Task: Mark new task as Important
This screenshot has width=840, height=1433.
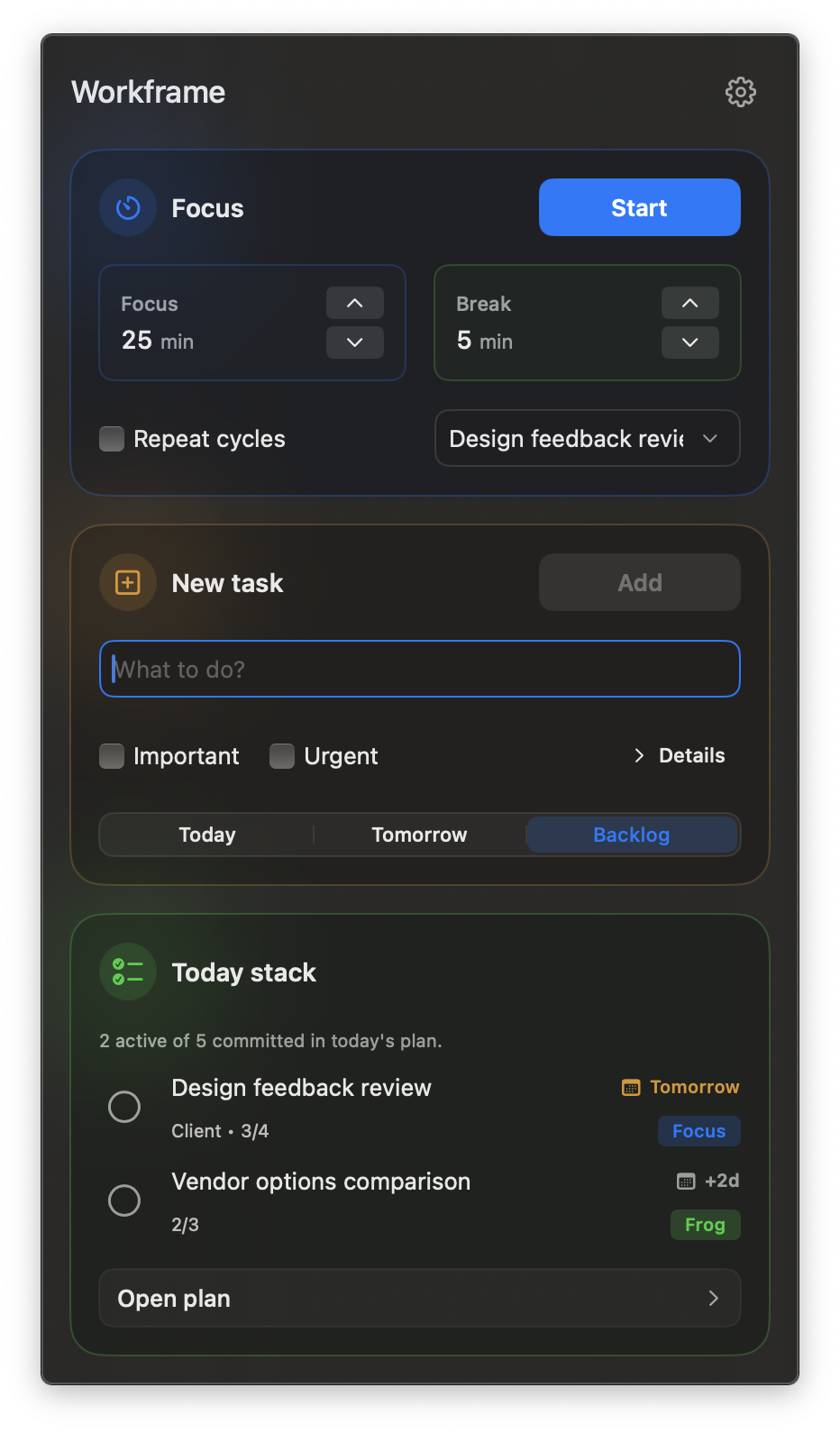Action: 112,756
